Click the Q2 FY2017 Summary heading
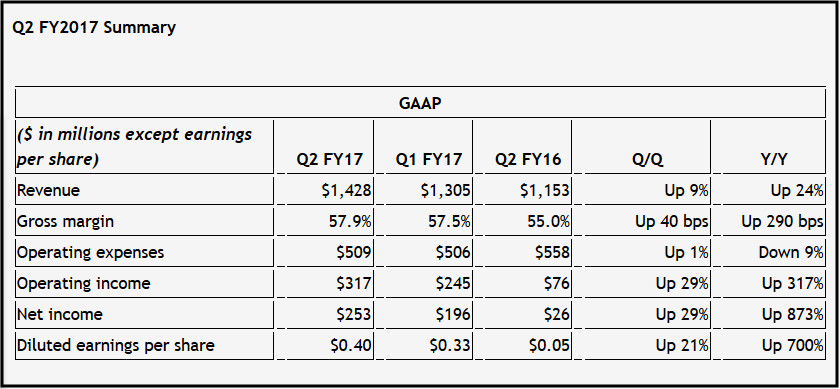This screenshot has height=389, width=840. pyautogui.click(x=94, y=27)
